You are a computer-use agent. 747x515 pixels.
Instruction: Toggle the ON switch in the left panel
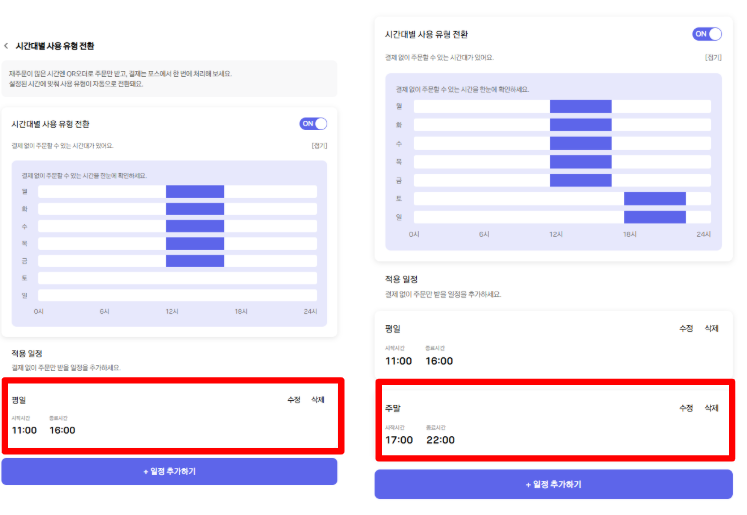tap(313, 124)
